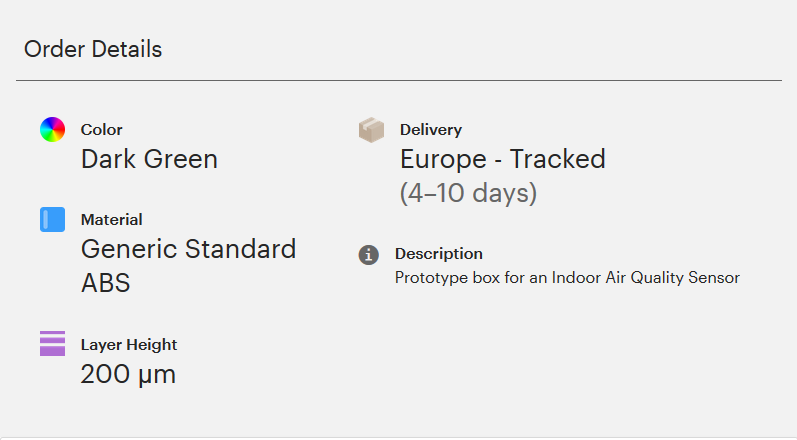This screenshot has width=797, height=440.
Task: Click the Description field label
Action: coord(438,254)
